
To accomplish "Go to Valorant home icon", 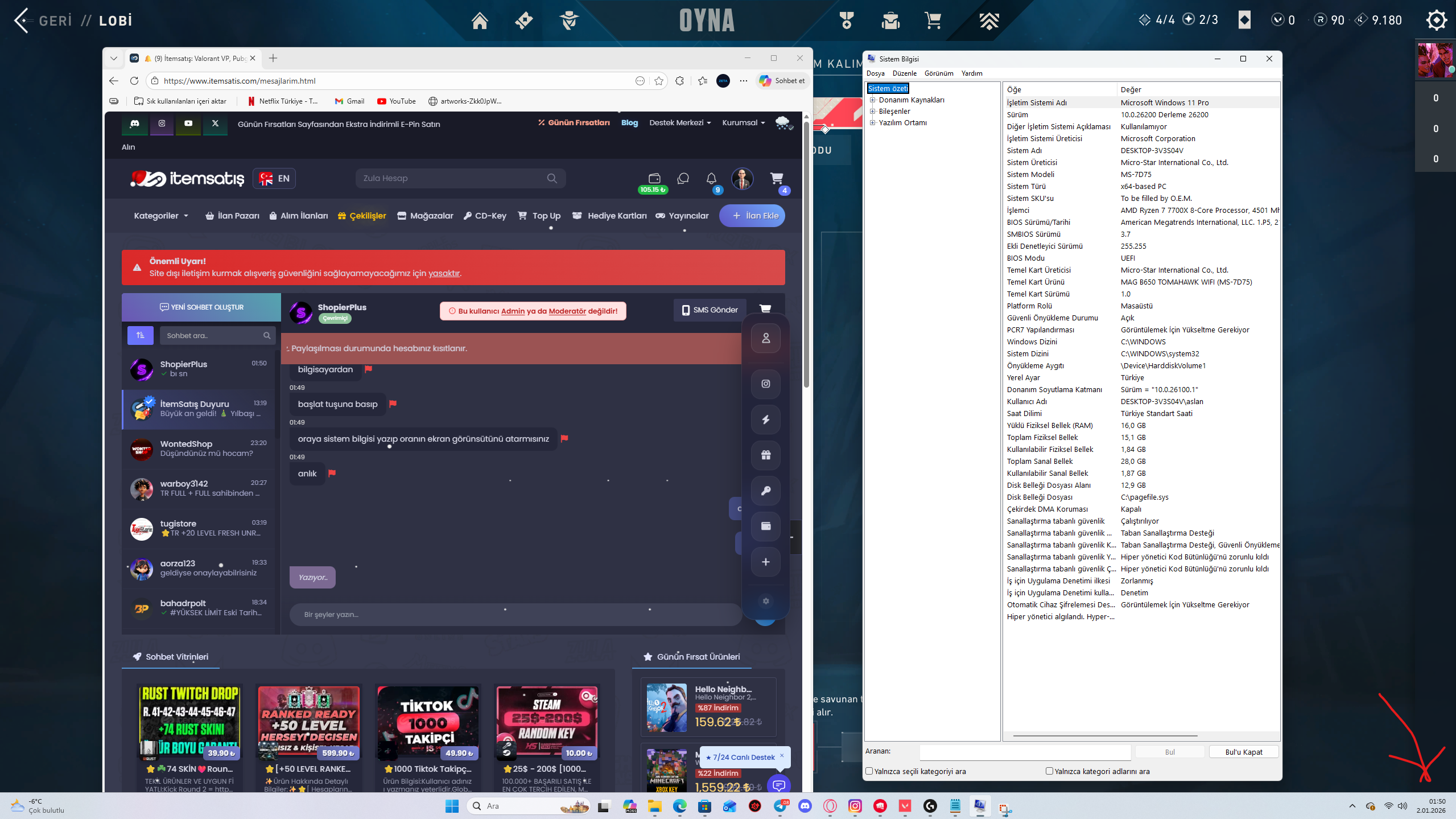I will tap(480, 20).
